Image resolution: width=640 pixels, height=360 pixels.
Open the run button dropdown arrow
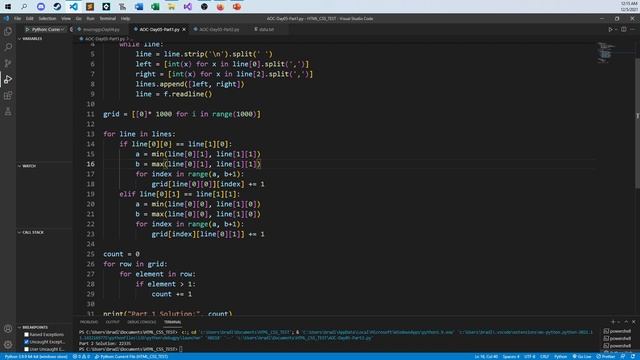[616, 29]
